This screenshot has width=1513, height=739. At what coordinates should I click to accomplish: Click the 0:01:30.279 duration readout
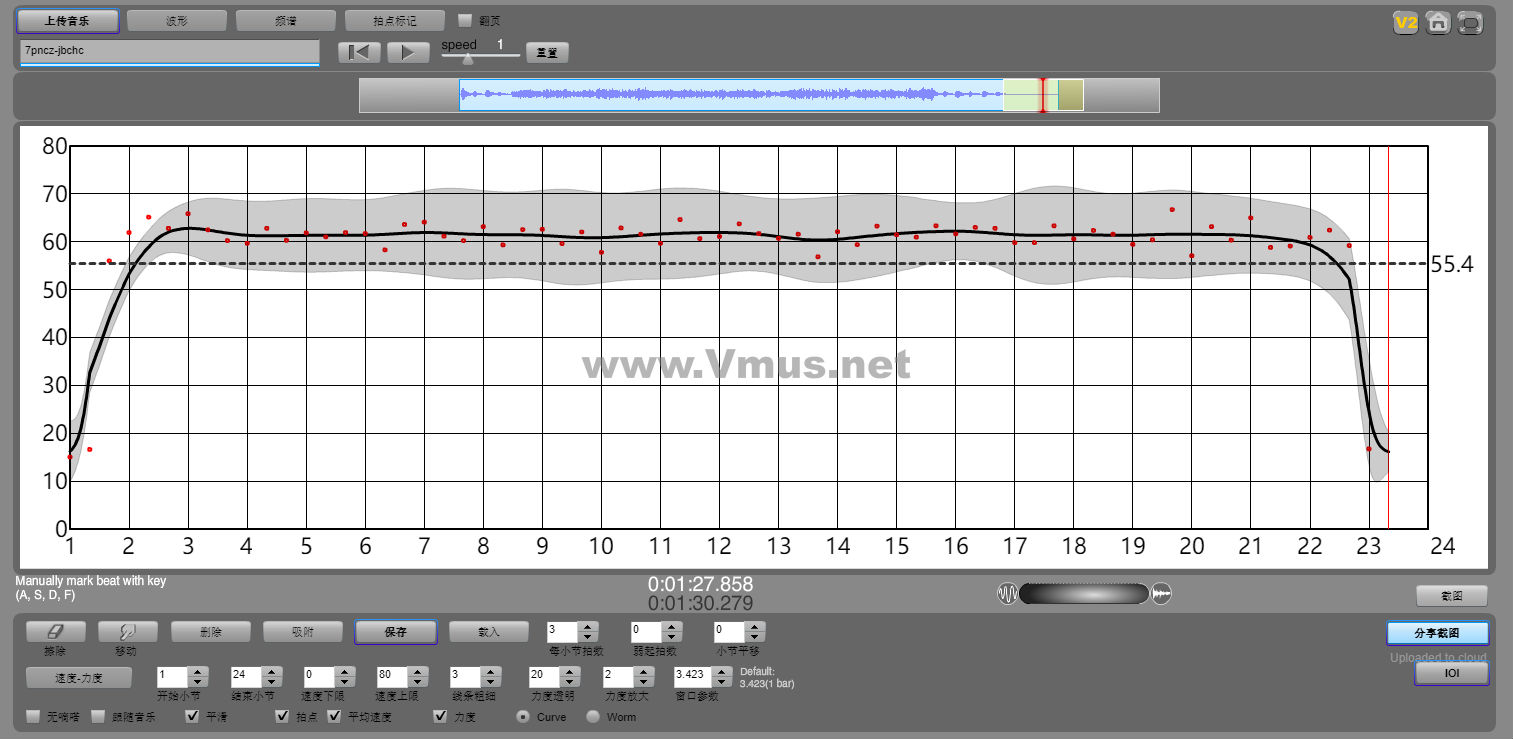coord(700,604)
